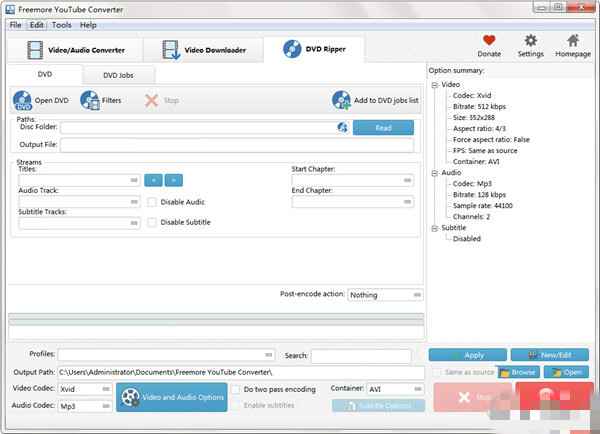The height and width of the screenshot is (434, 600).
Task: Expand the Post-encode action dropdown
Action: point(385,295)
